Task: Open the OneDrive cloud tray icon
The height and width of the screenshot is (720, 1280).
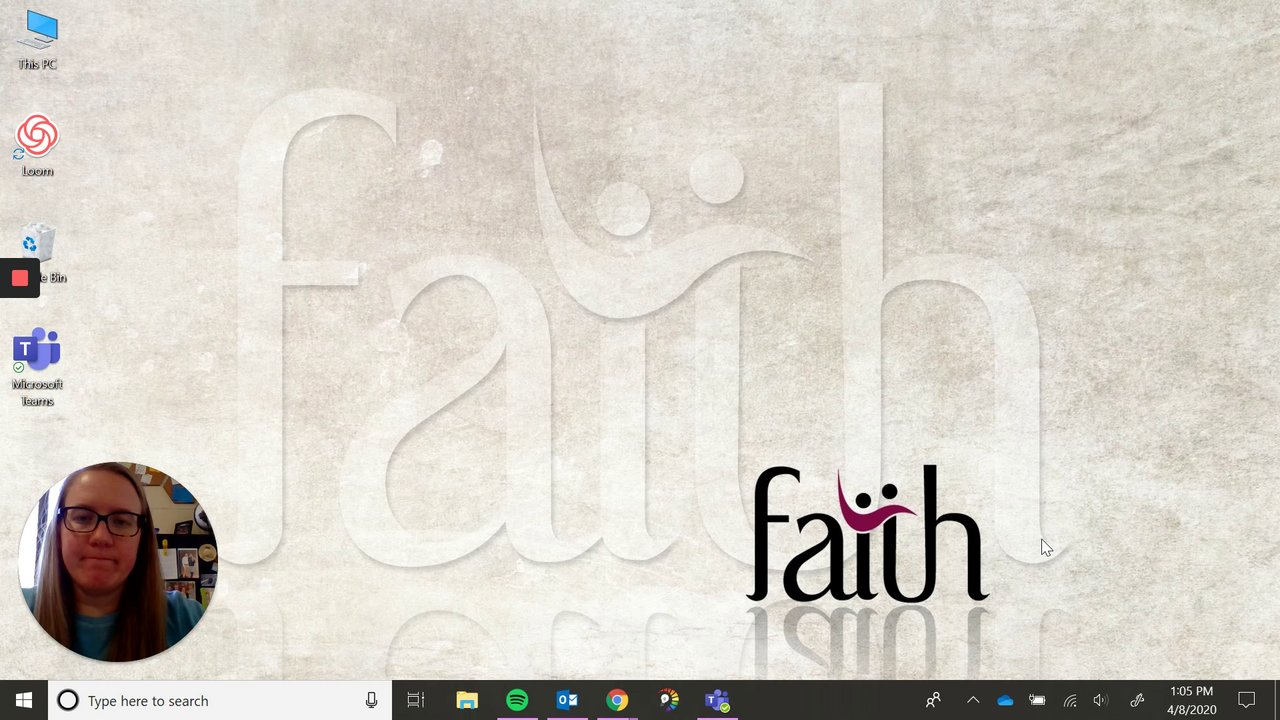Action: [x=1005, y=701]
